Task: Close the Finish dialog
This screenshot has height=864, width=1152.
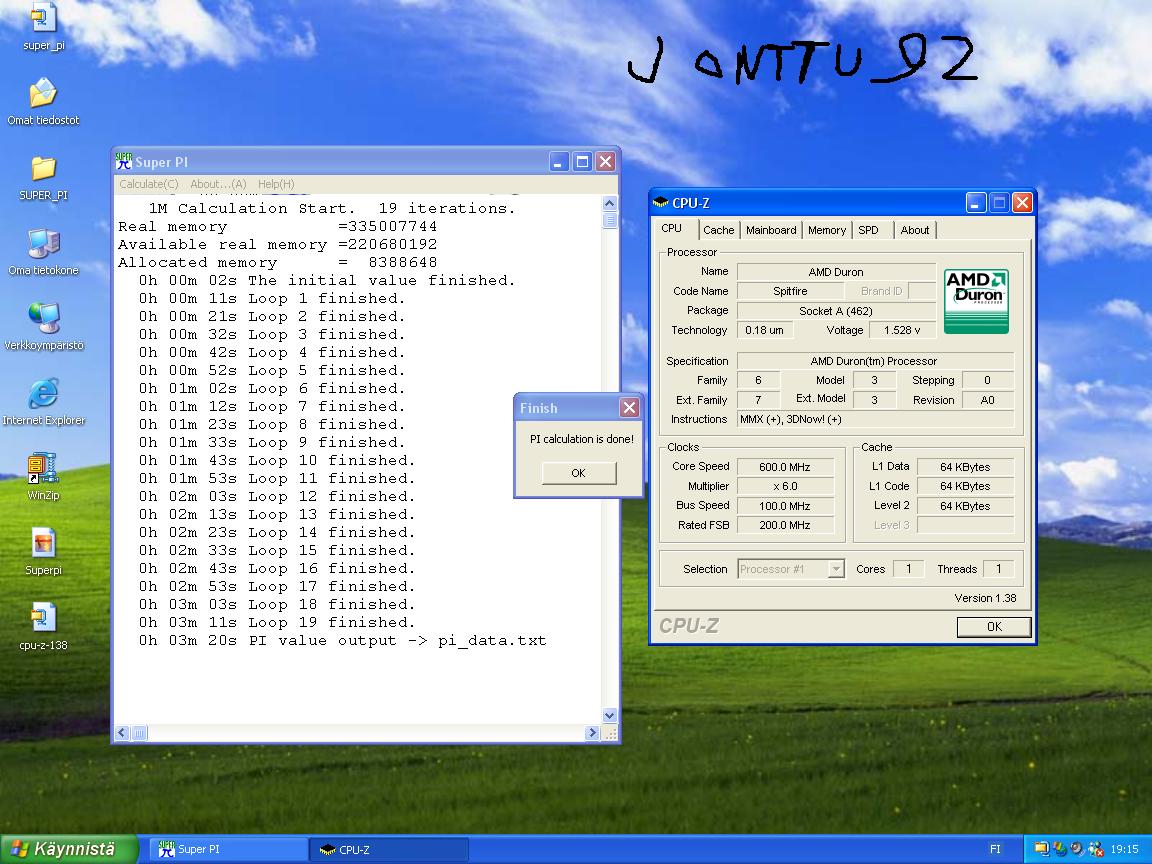Action: pyautogui.click(x=629, y=408)
